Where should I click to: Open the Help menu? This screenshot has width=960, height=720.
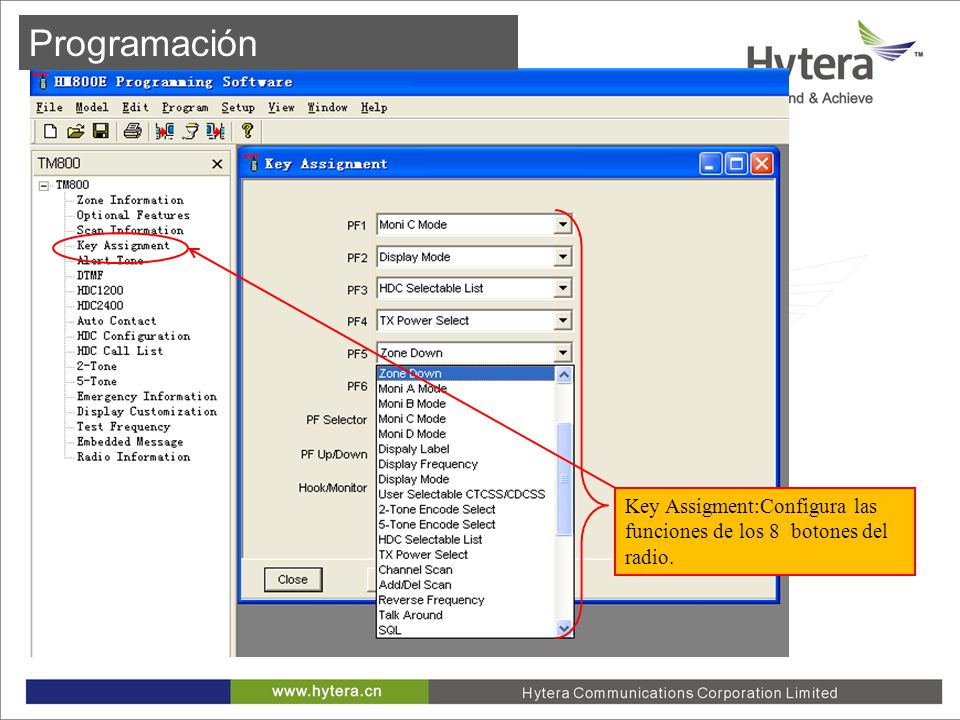coord(373,107)
